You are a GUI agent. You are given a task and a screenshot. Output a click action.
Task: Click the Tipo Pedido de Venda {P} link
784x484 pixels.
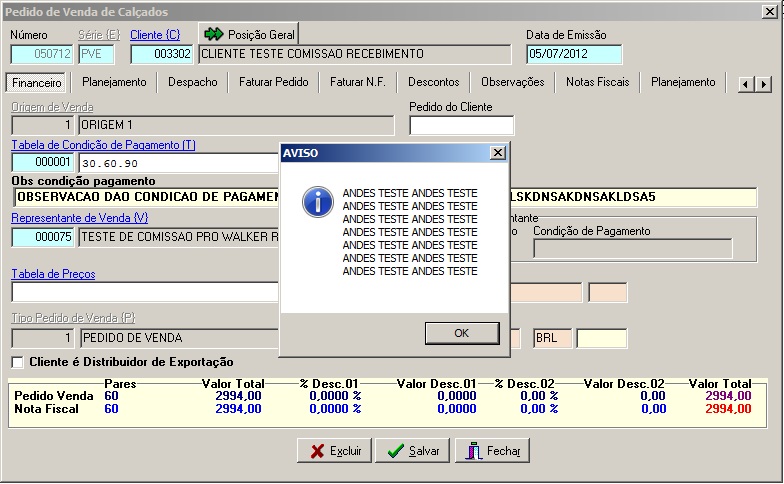point(73,318)
